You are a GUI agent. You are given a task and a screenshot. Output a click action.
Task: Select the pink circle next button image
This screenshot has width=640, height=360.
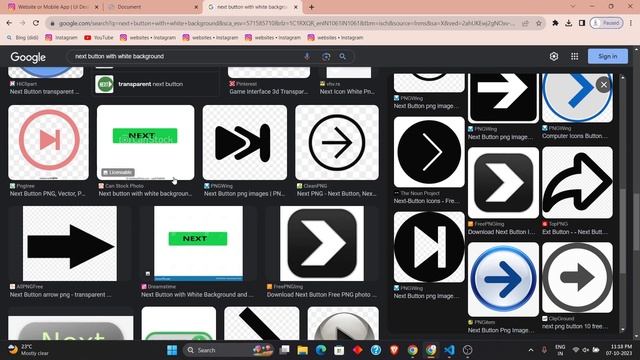pos(48,142)
